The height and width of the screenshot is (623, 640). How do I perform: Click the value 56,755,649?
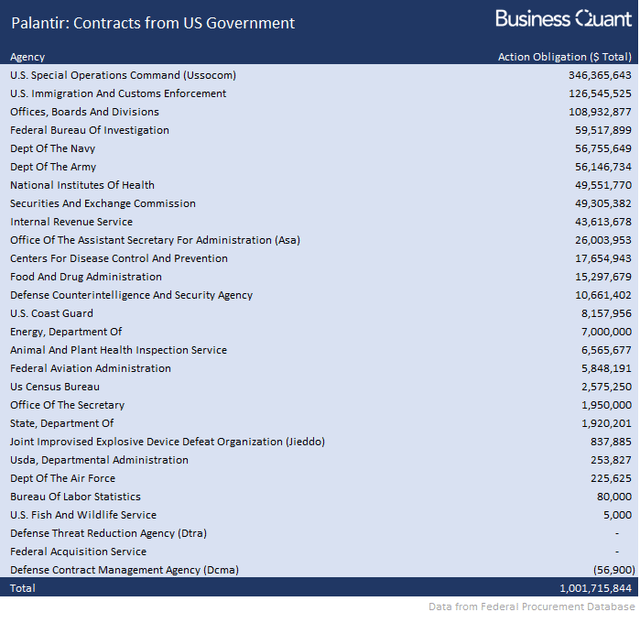click(x=603, y=149)
